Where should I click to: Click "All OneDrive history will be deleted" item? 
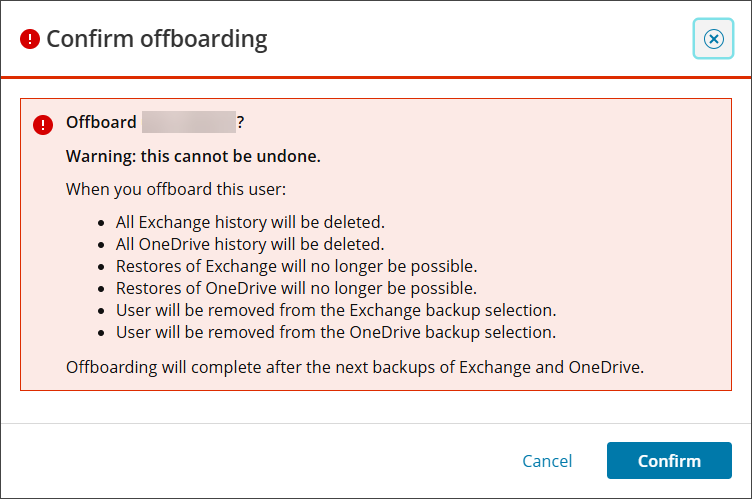tap(250, 243)
